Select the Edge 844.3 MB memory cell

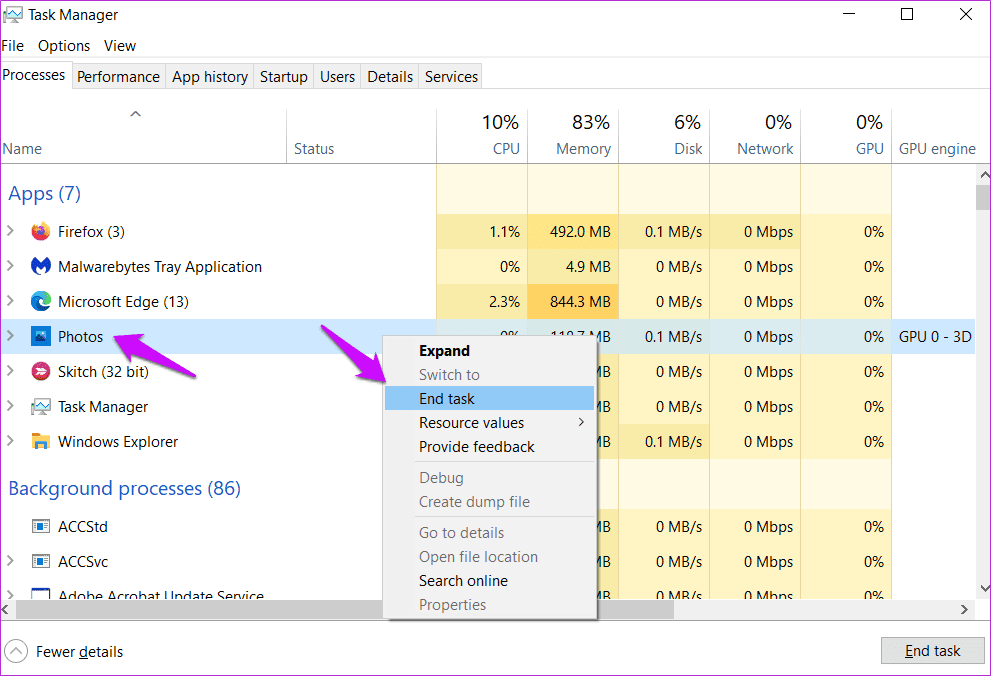click(573, 301)
